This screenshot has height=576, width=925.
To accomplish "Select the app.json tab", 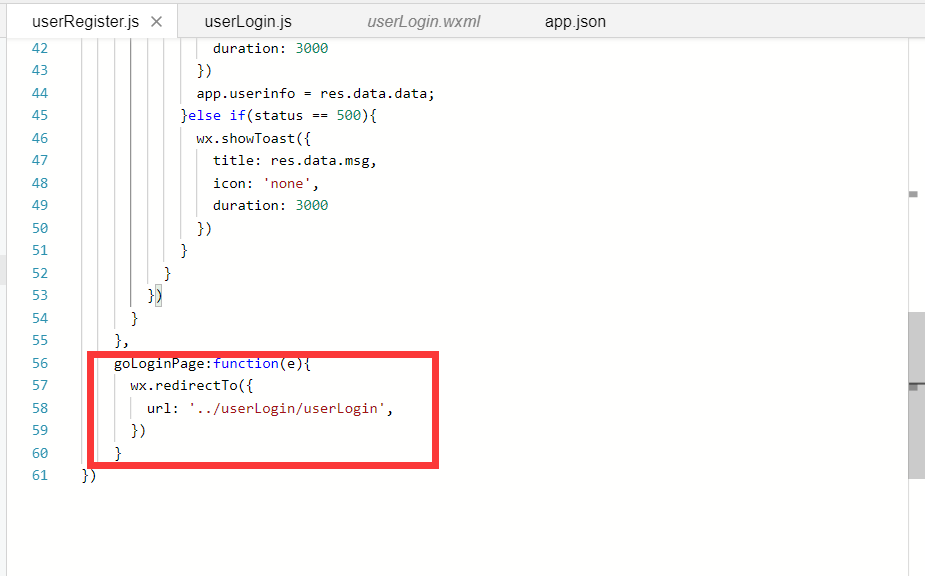I will (575, 22).
